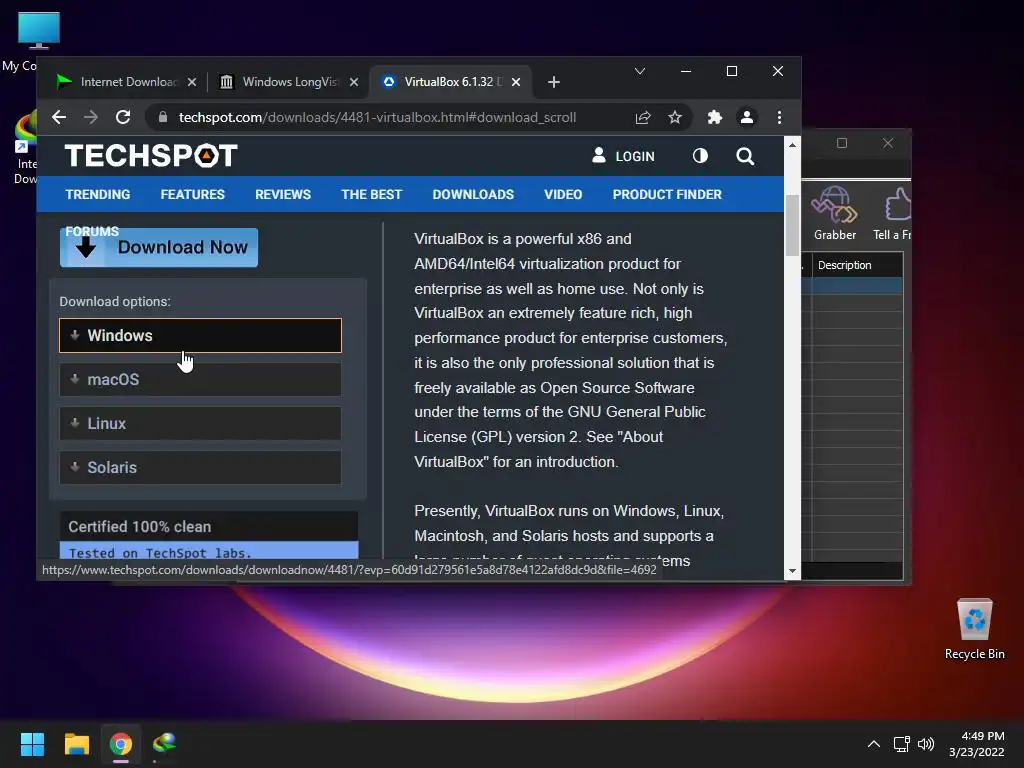Open the VIDEO menu
Screen dimensions: 1024x768
click(563, 195)
